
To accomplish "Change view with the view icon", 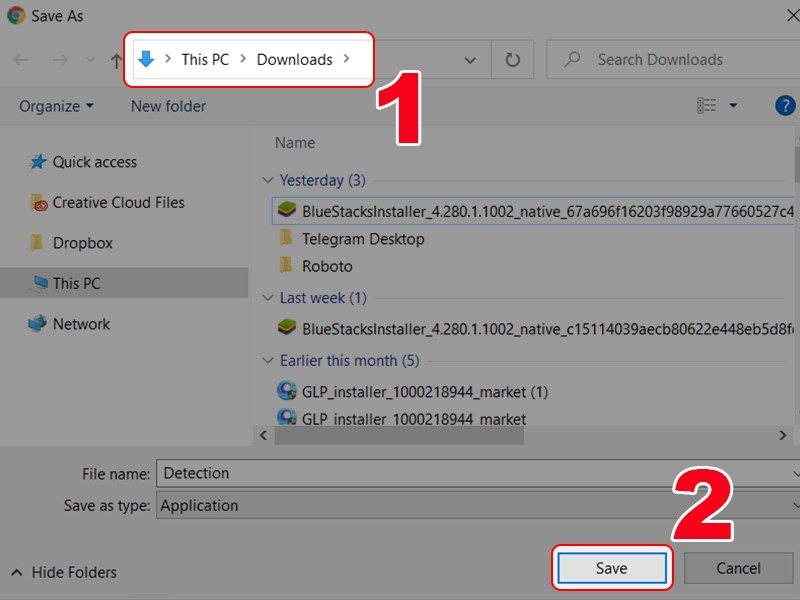I will coord(707,106).
